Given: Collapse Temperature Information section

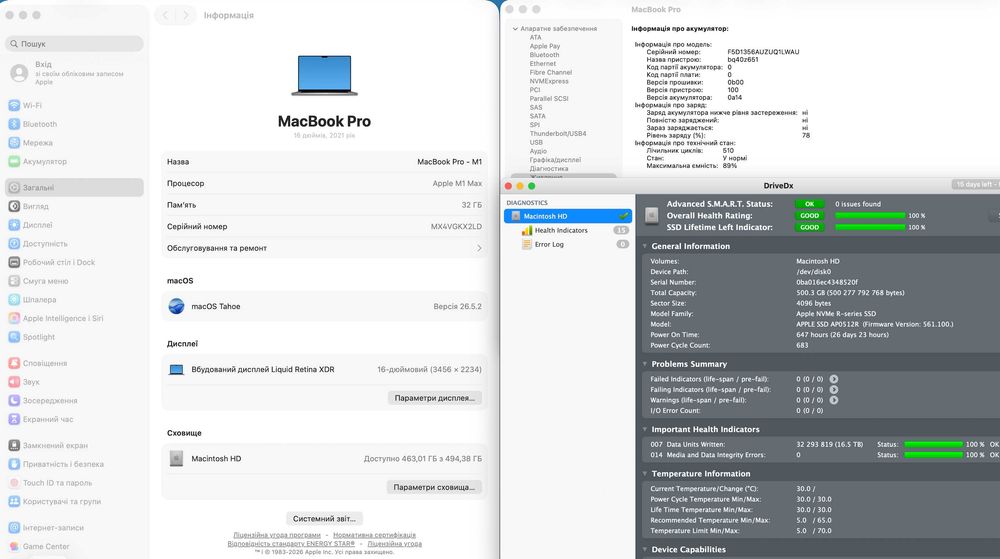Looking at the screenshot, I should pos(645,474).
